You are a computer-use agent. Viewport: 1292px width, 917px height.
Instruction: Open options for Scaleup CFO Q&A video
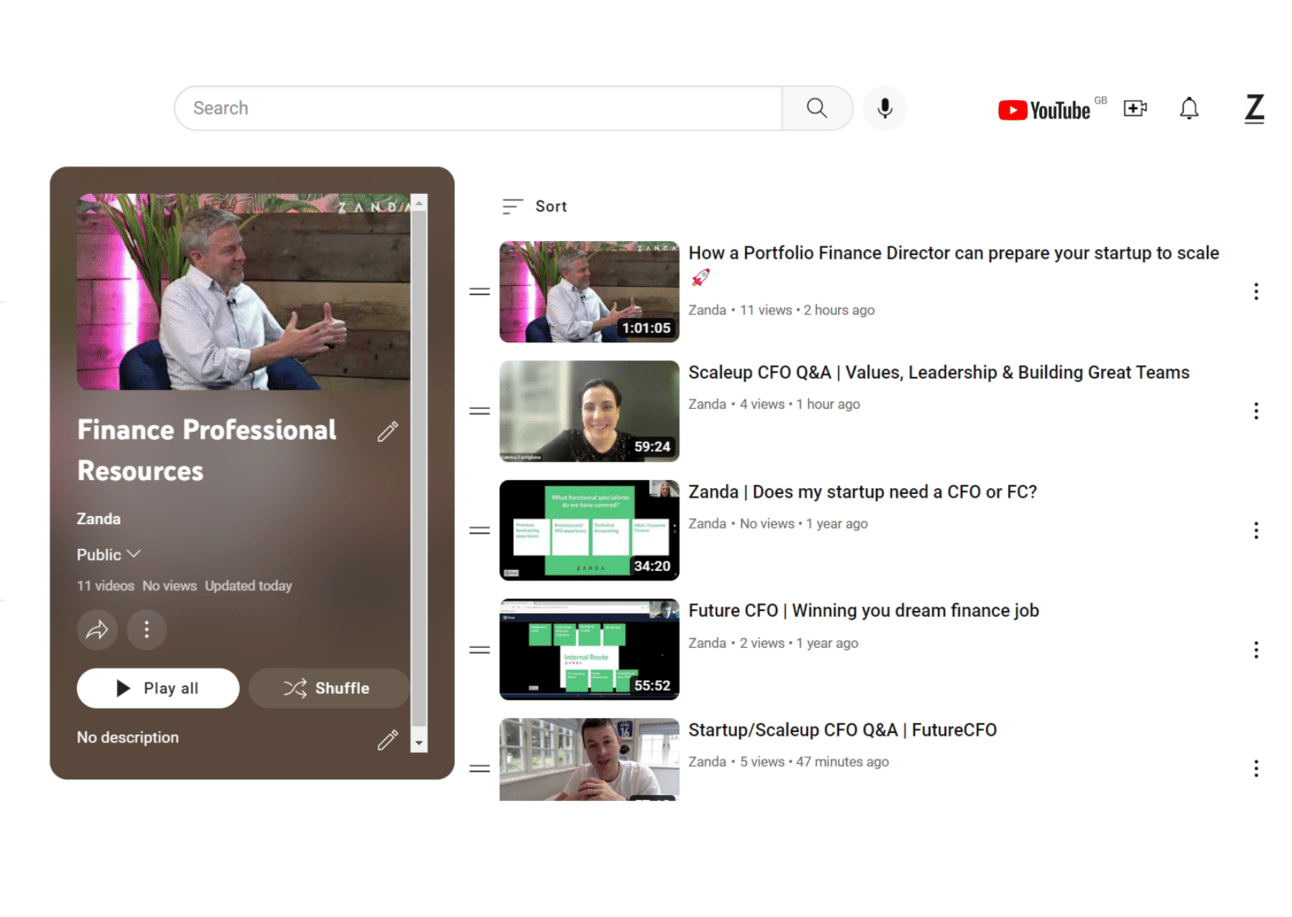coord(1256,411)
